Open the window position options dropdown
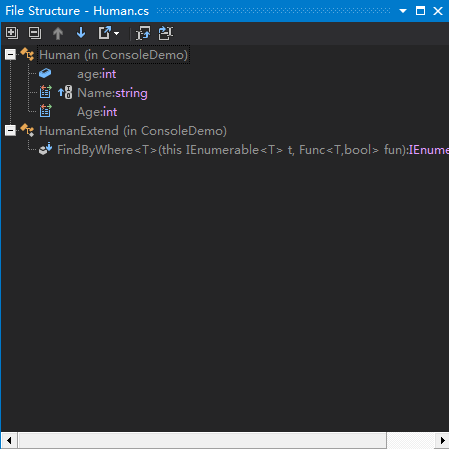This screenshot has width=449, height=449. (x=403, y=11)
